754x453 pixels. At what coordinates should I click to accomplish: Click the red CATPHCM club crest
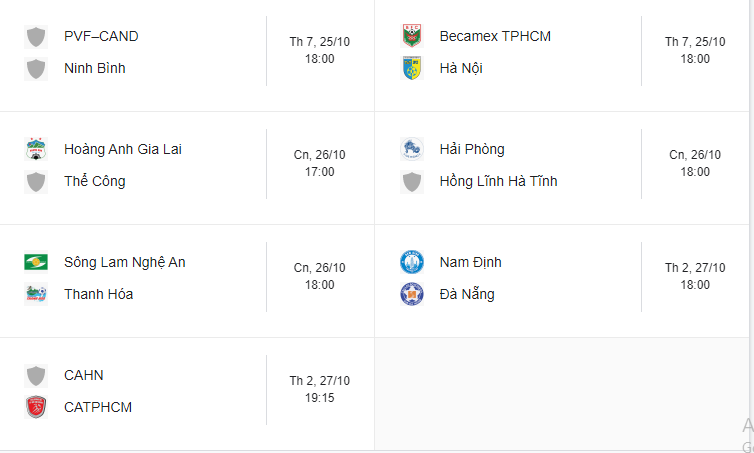(37, 408)
